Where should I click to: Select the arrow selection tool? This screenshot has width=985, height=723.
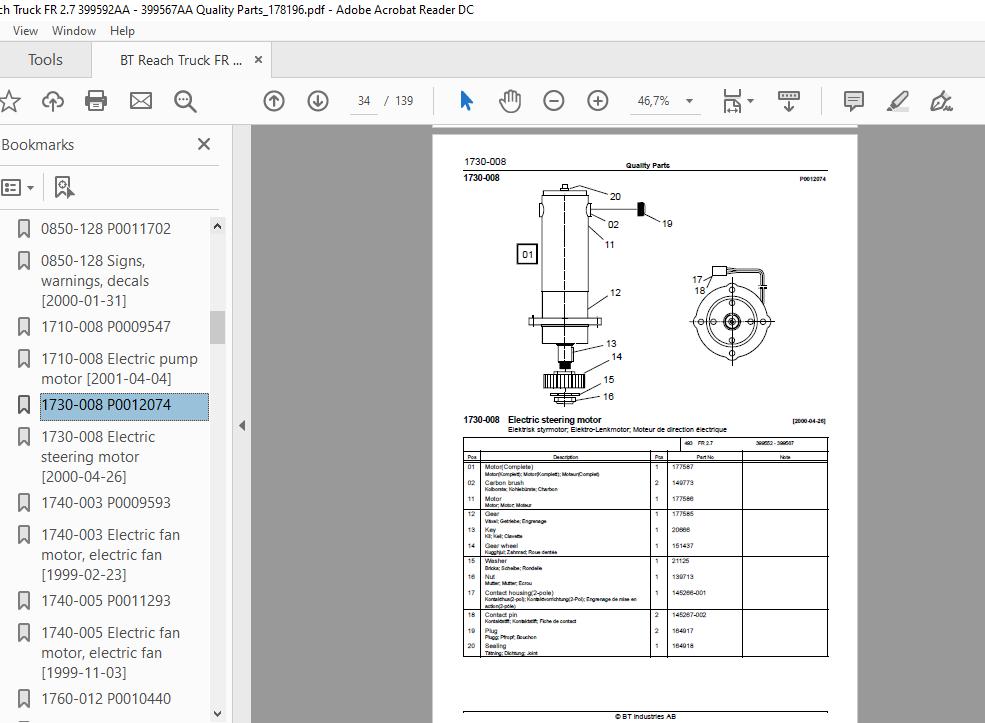coord(466,101)
